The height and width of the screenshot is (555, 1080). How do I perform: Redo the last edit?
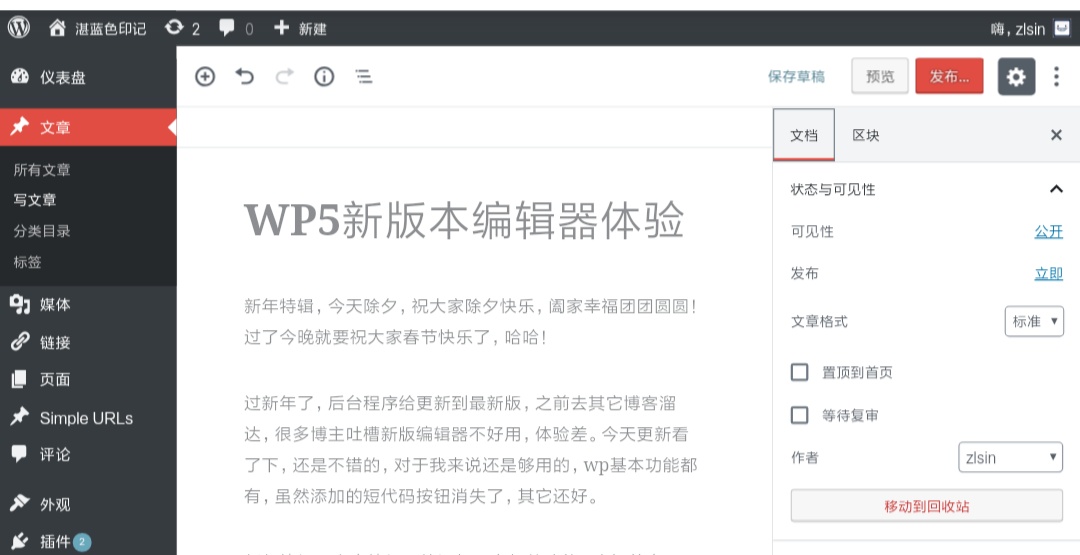click(x=284, y=76)
